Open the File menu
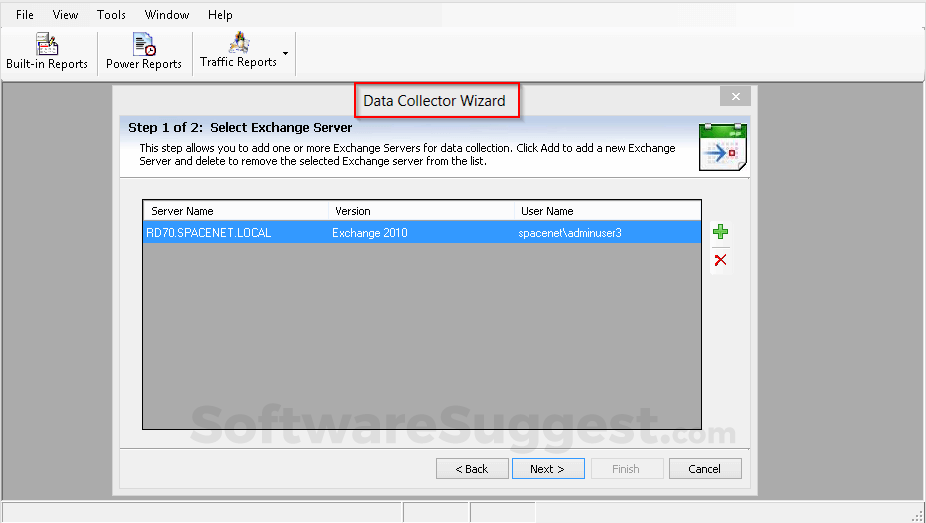Viewport: 926px width, 523px height. (25, 15)
